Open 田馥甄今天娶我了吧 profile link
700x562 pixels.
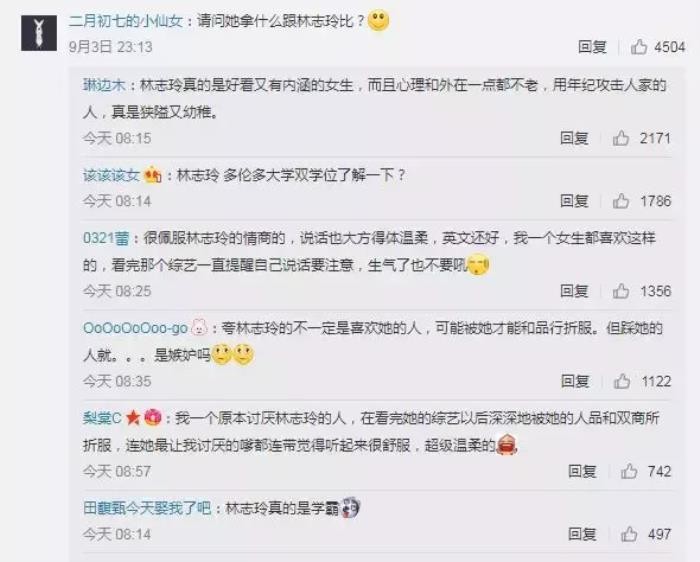coord(147,508)
